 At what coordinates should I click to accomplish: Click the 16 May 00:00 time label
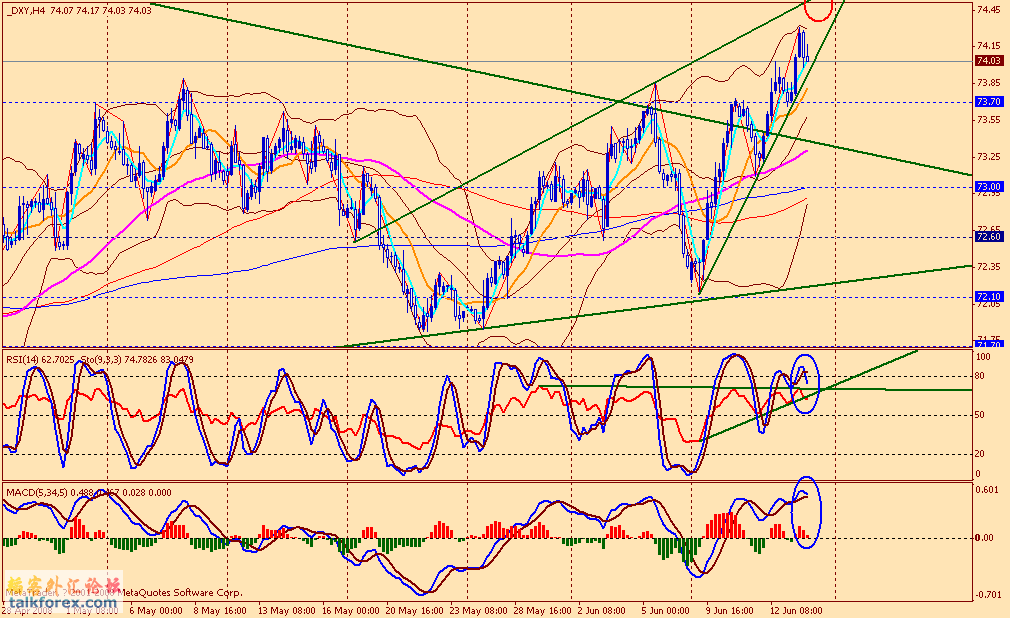click(350, 610)
